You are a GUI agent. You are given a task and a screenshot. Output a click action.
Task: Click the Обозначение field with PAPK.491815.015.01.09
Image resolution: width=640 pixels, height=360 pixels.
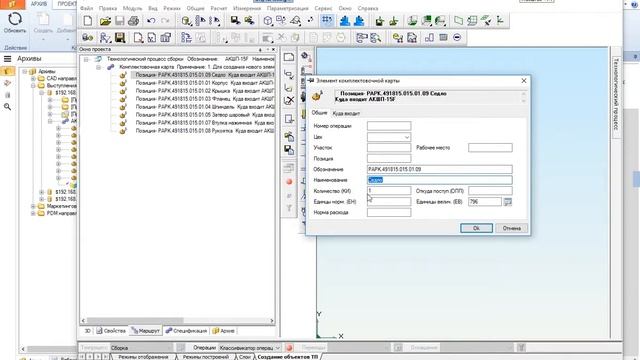coord(440,169)
